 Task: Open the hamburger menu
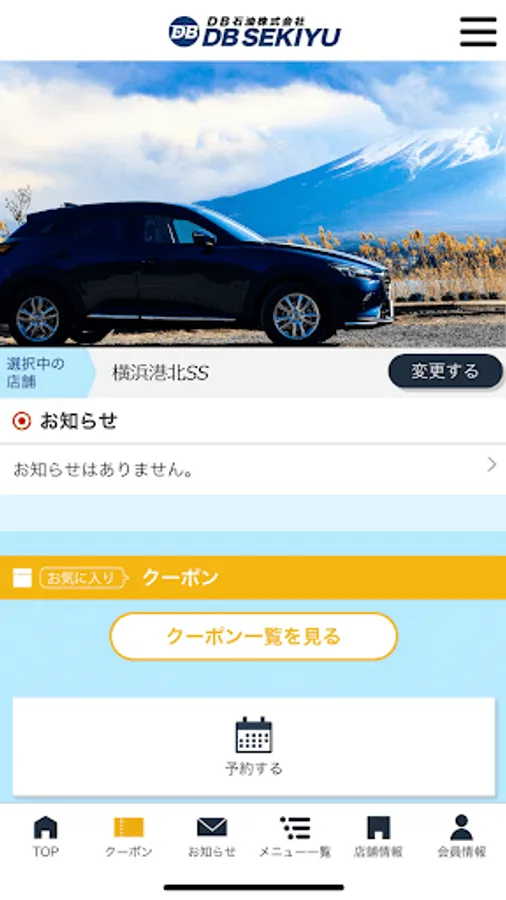coord(478,32)
